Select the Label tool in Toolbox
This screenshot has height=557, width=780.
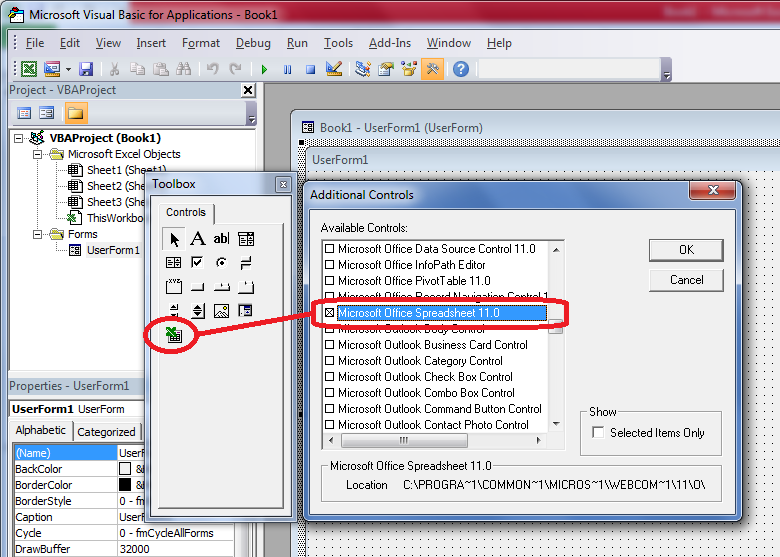coord(197,239)
